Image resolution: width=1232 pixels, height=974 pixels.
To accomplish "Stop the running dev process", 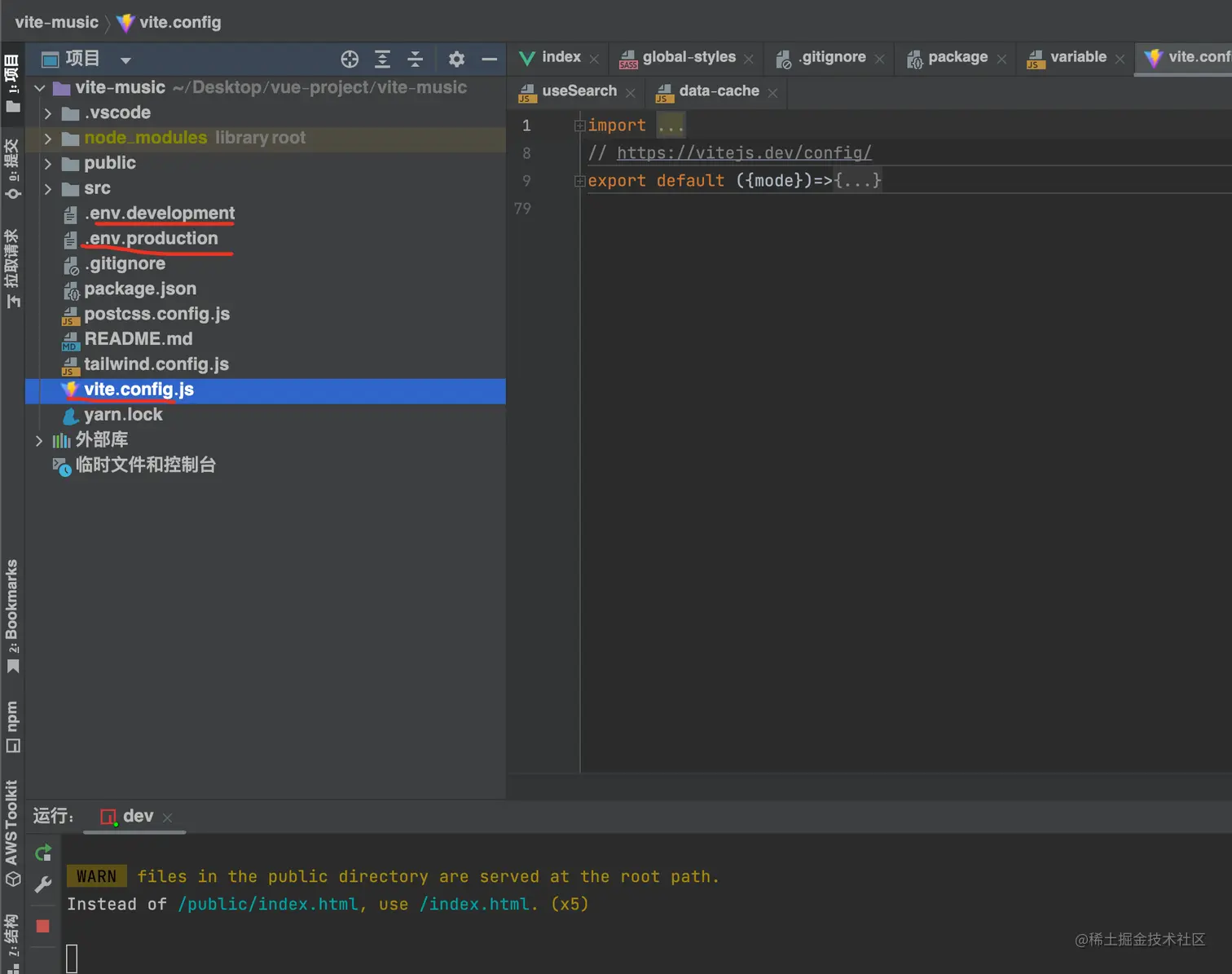I will [x=43, y=926].
